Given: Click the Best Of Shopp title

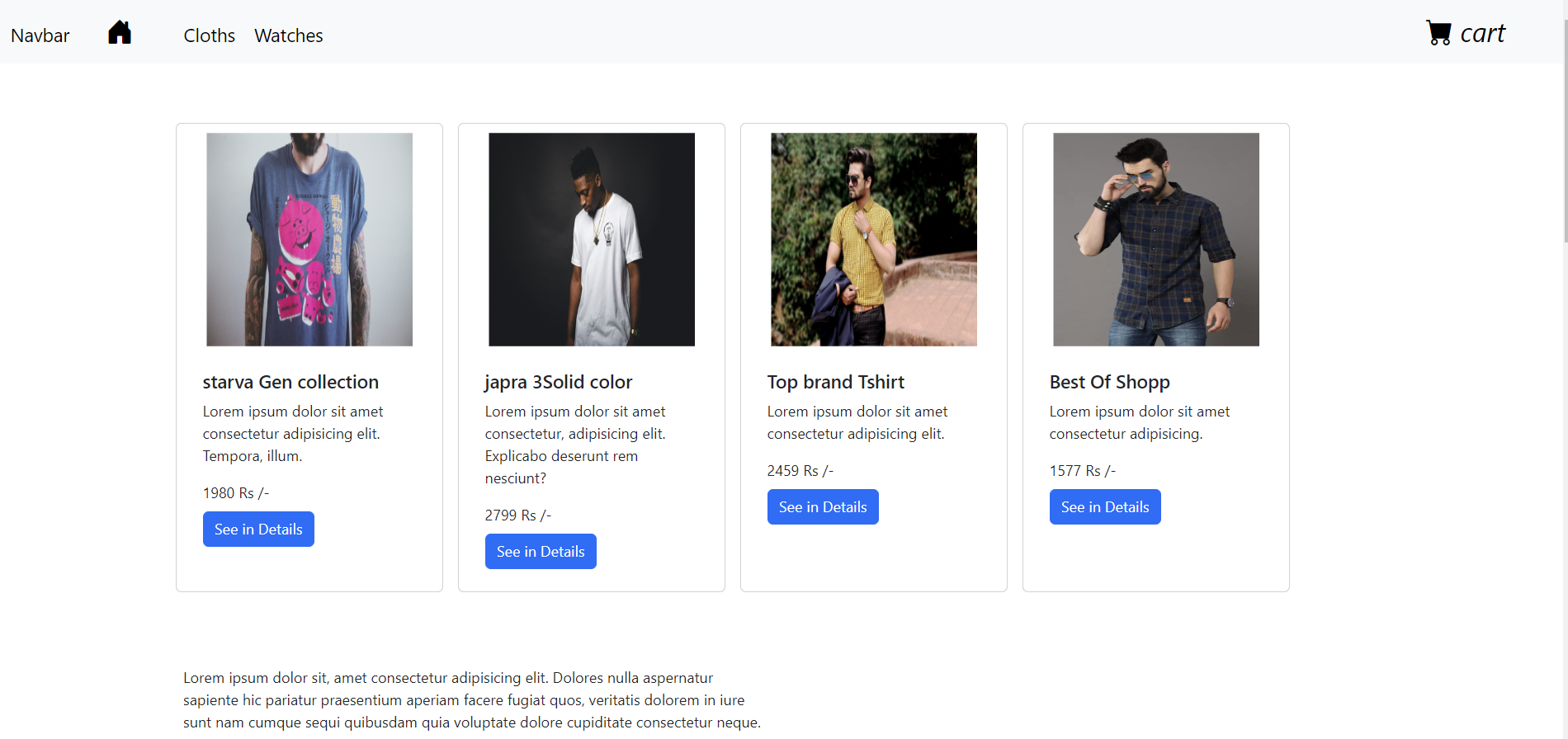Looking at the screenshot, I should pyautogui.click(x=1110, y=382).
